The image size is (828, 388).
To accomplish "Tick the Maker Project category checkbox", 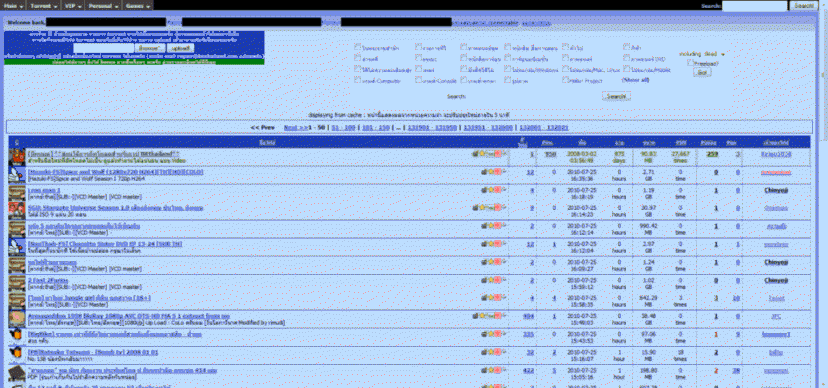I will click(566, 80).
